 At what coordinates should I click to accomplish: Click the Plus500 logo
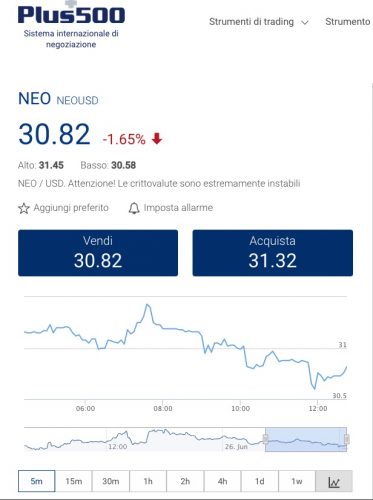pyautogui.click(x=71, y=14)
